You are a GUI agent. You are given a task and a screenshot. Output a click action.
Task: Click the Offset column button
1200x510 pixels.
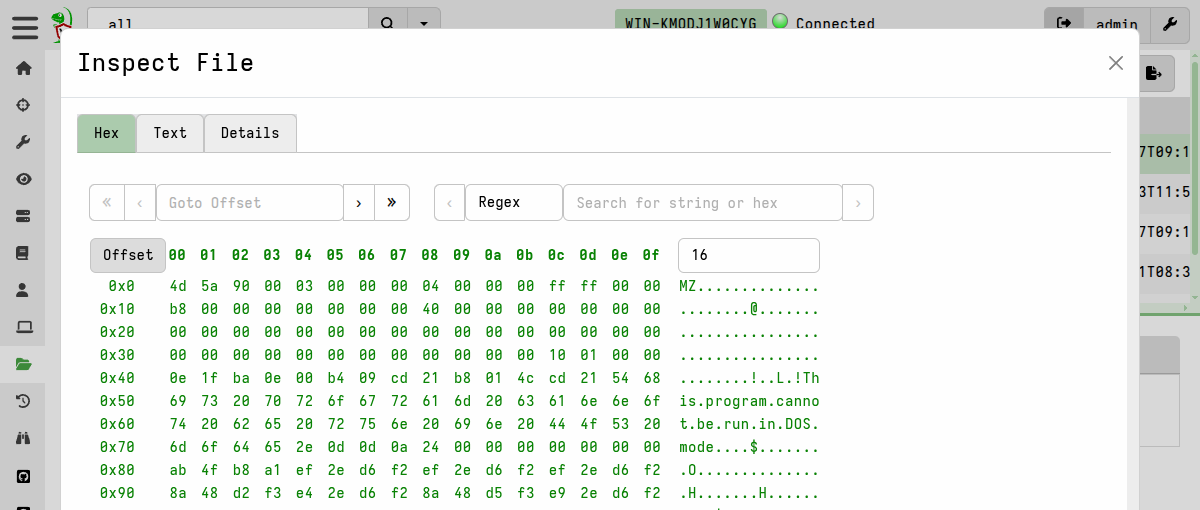[128, 255]
